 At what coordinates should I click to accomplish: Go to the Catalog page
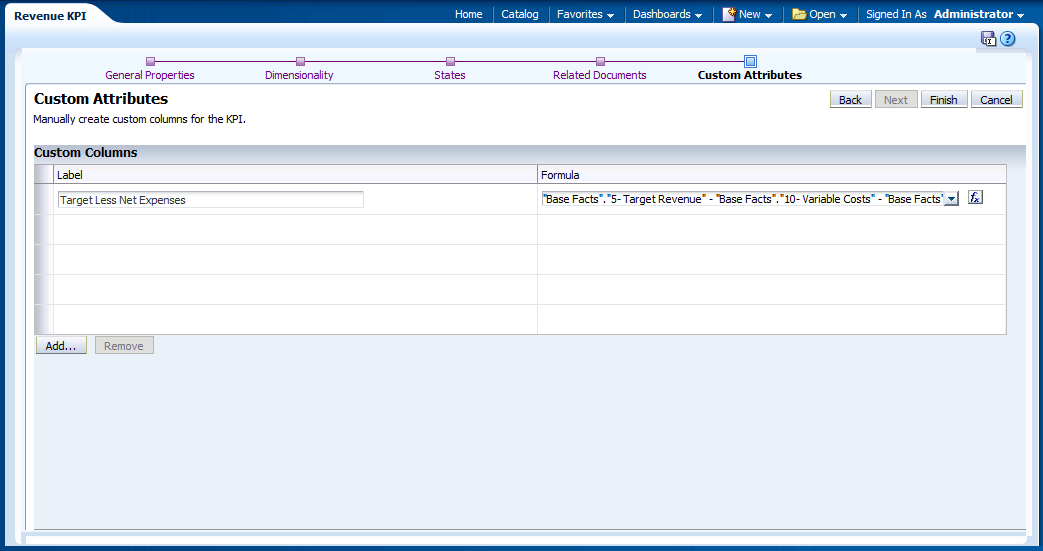point(519,14)
